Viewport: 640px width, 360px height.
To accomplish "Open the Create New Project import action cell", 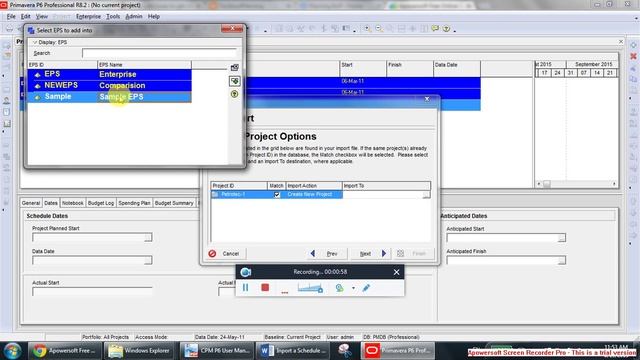I will coord(313,194).
